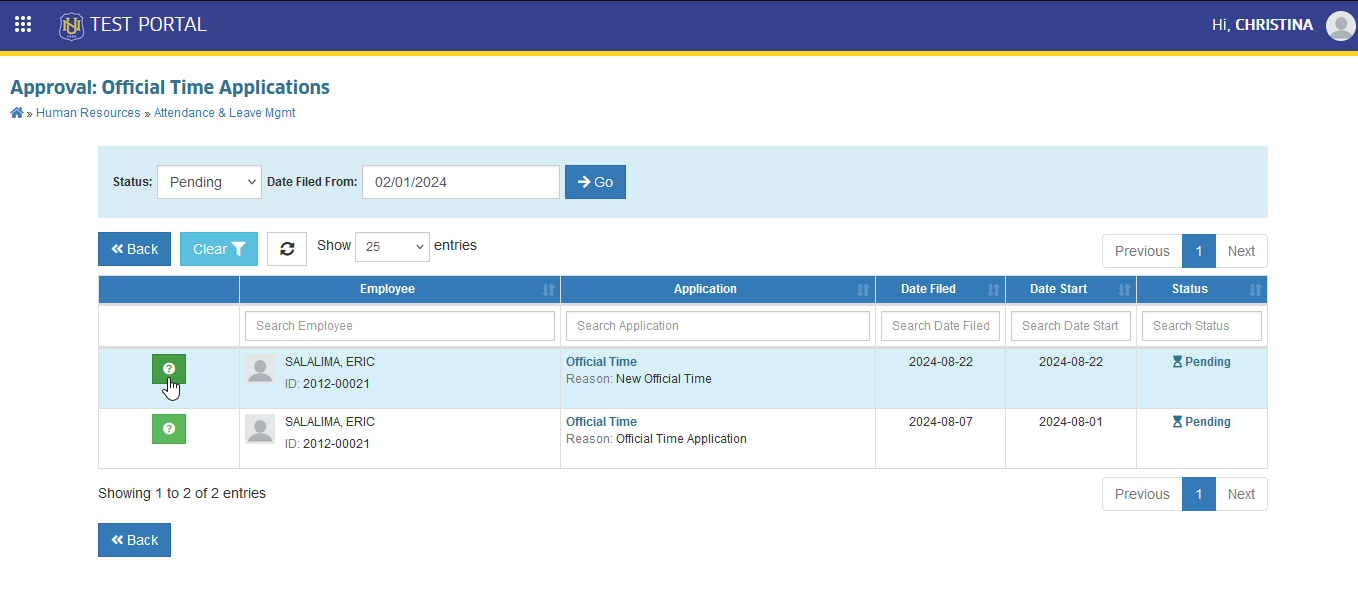Click the hourglass Pending status in first row
1358x600 pixels.
1201,362
